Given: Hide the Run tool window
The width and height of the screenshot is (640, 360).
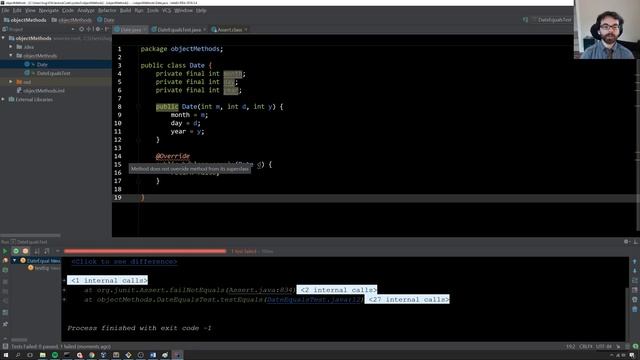Looking at the screenshot, I should pos(636,242).
